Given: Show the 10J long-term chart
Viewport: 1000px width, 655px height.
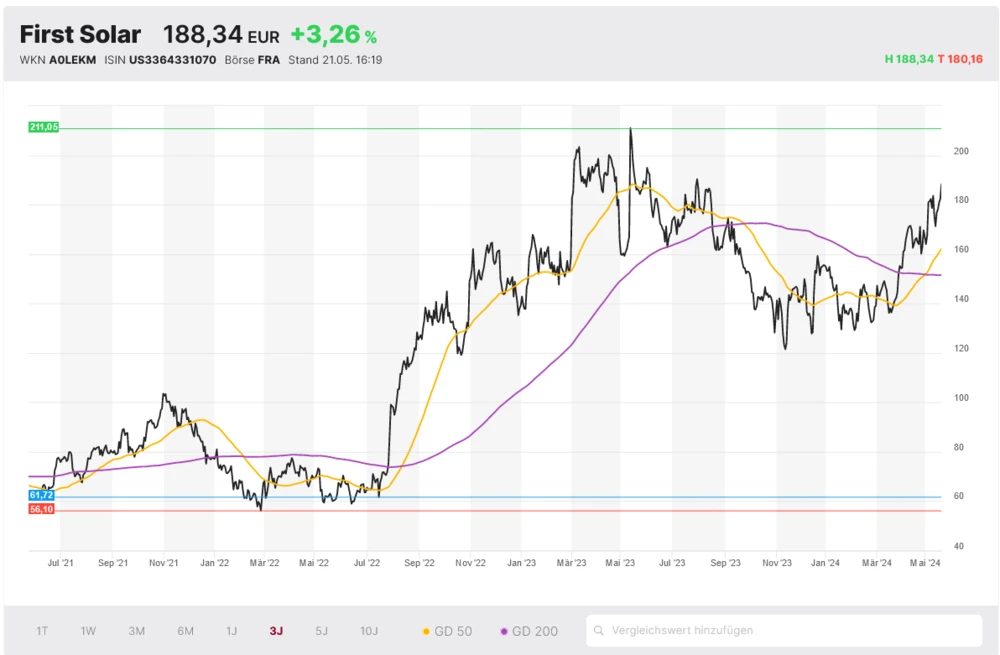Looking at the screenshot, I should tap(369, 631).
